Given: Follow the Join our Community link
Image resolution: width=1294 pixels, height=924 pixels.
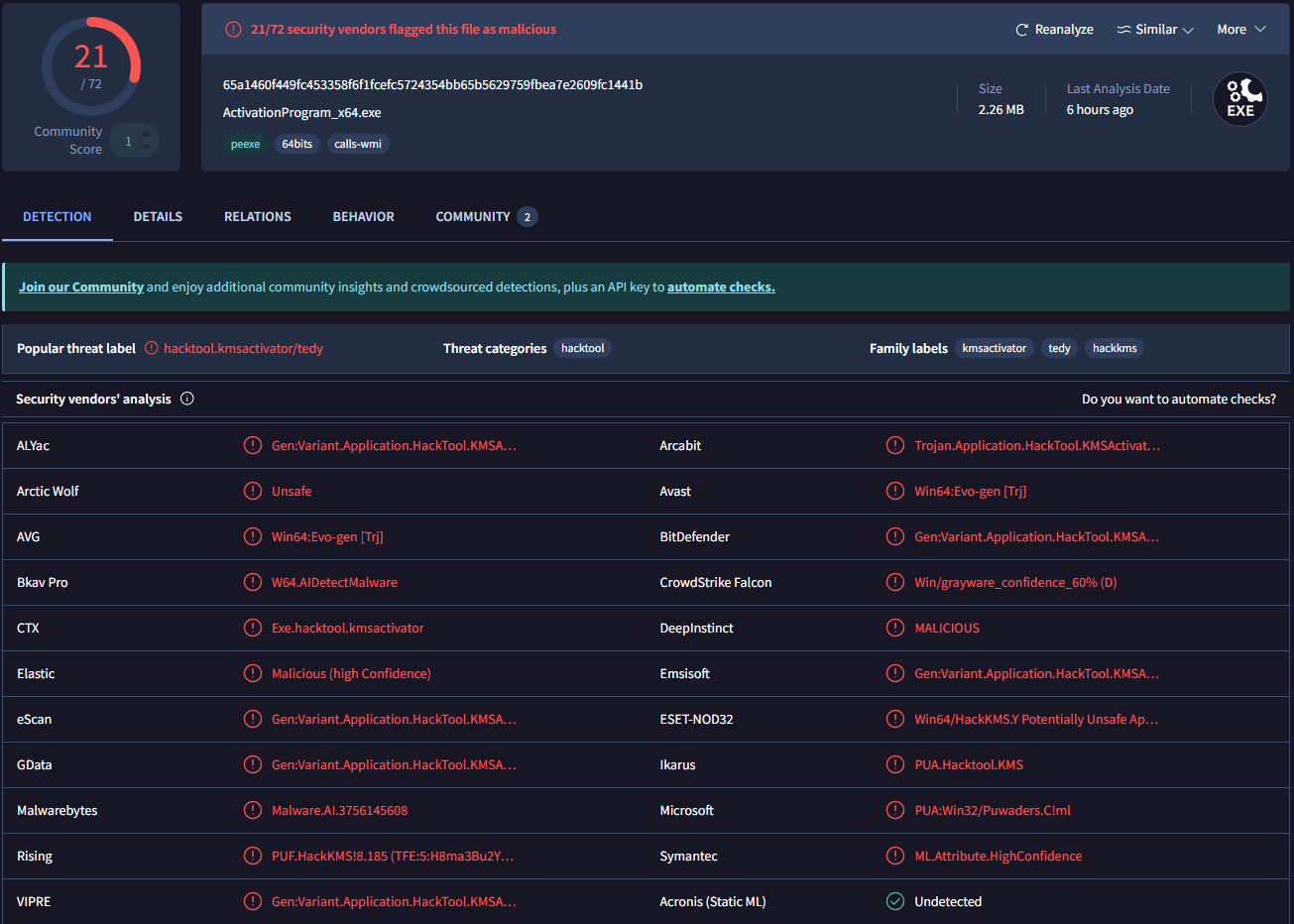Looking at the screenshot, I should pyautogui.click(x=81, y=287).
